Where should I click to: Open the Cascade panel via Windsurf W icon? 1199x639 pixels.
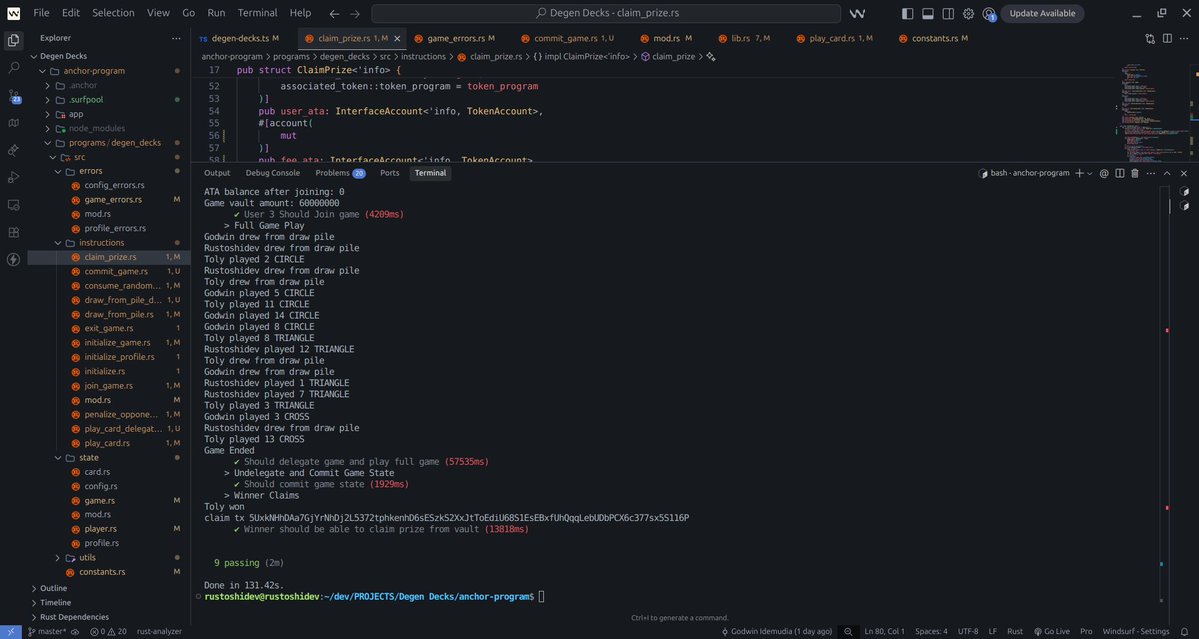857,13
